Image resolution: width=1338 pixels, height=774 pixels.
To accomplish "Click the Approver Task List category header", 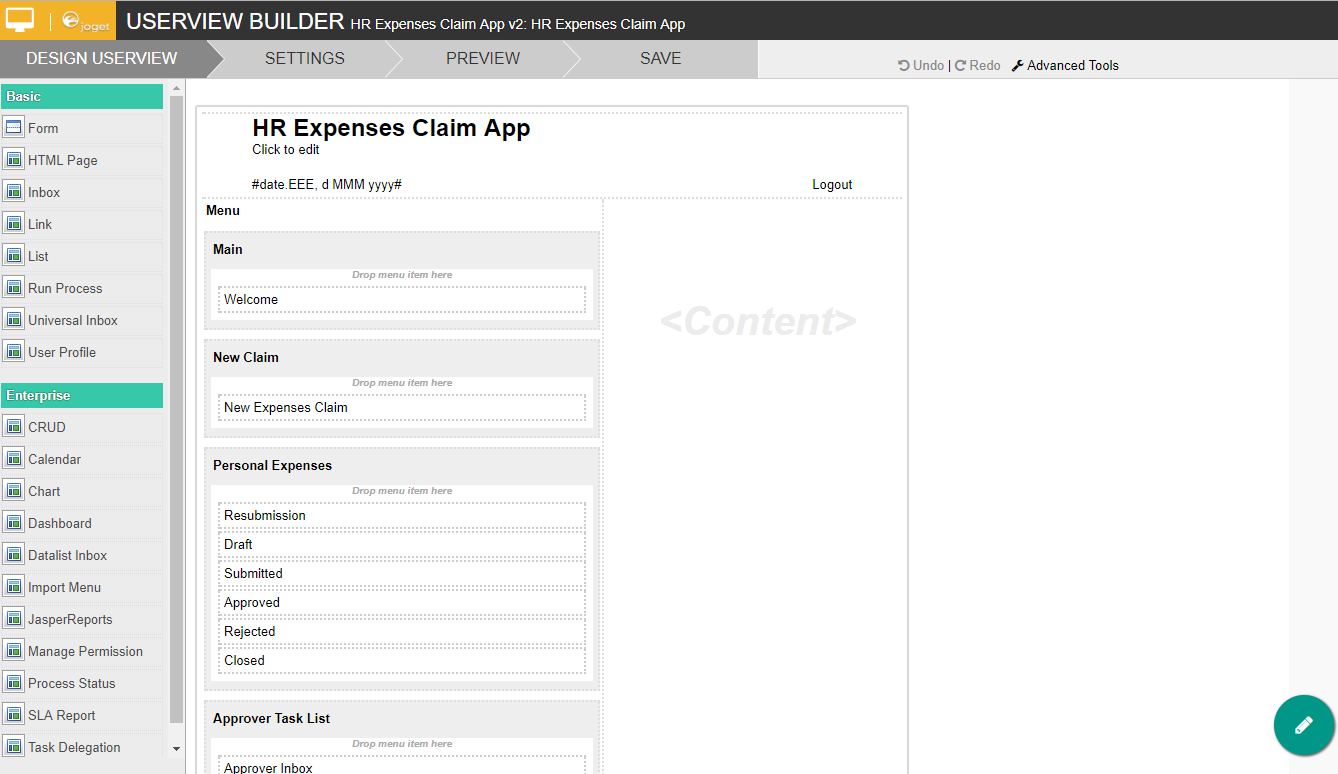I will point(271,718).
